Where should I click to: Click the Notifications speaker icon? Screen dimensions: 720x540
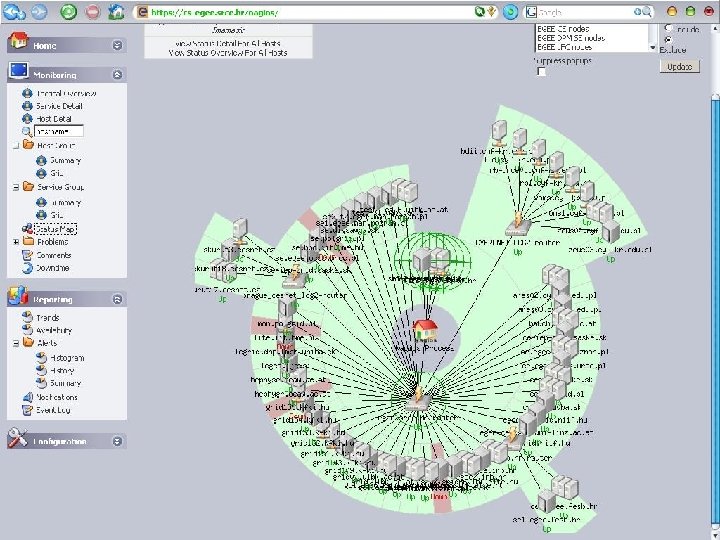click(28, 397)
